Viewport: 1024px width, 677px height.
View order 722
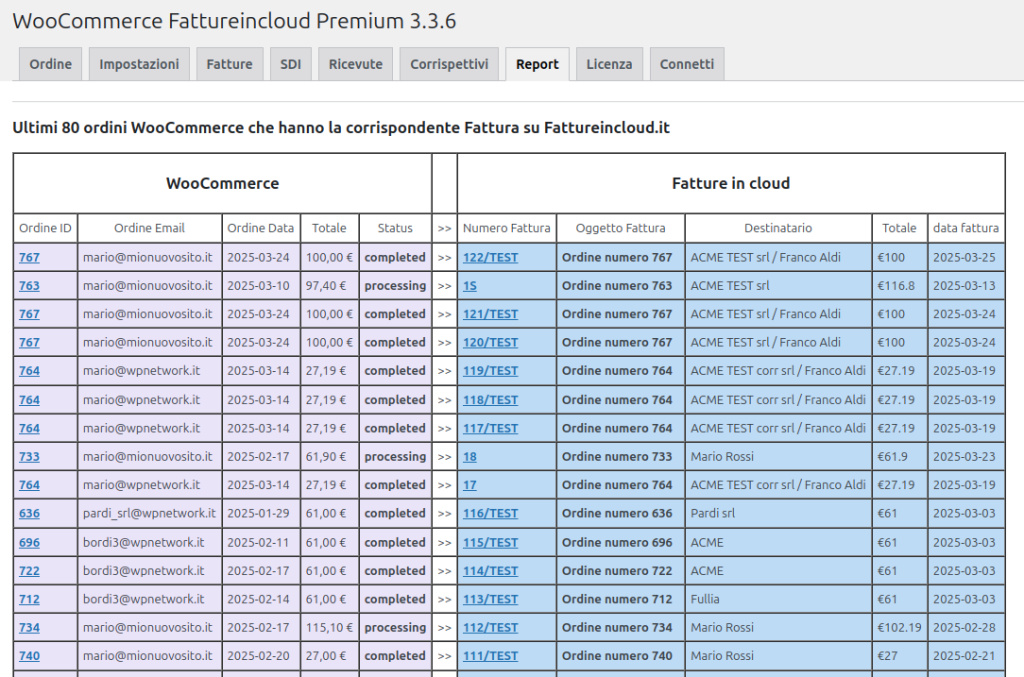[29, 571]
